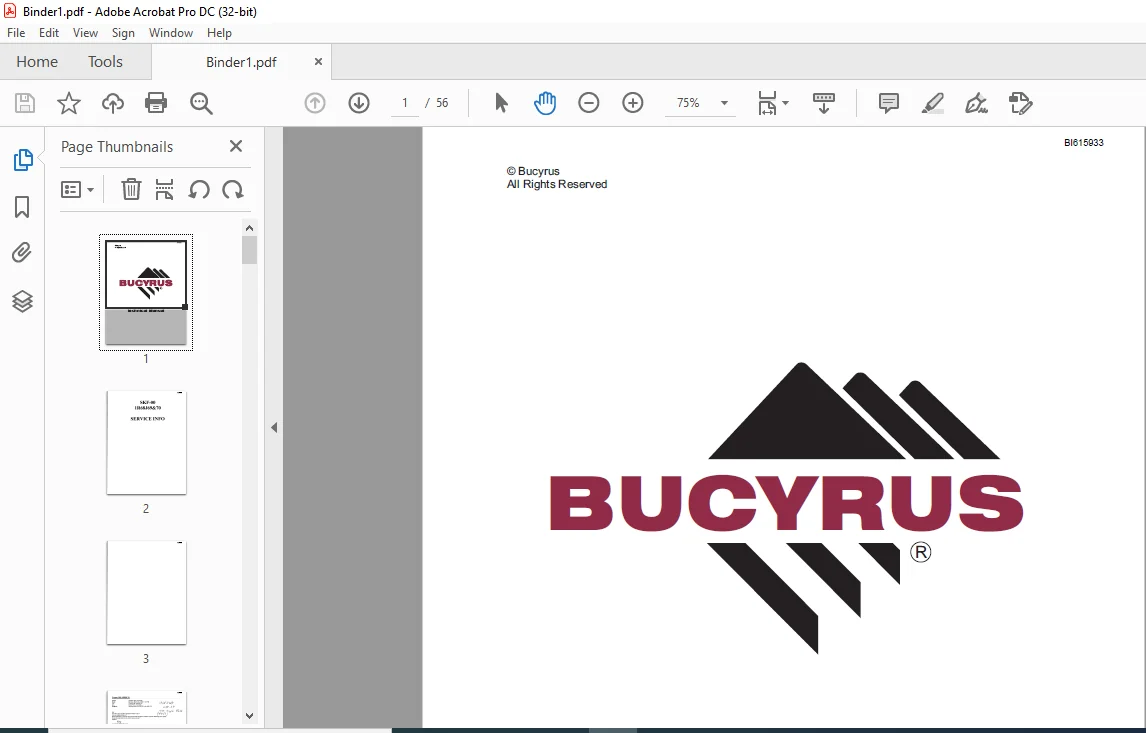Open the Edit menu

pyautogui.click(x=49, y=33)
